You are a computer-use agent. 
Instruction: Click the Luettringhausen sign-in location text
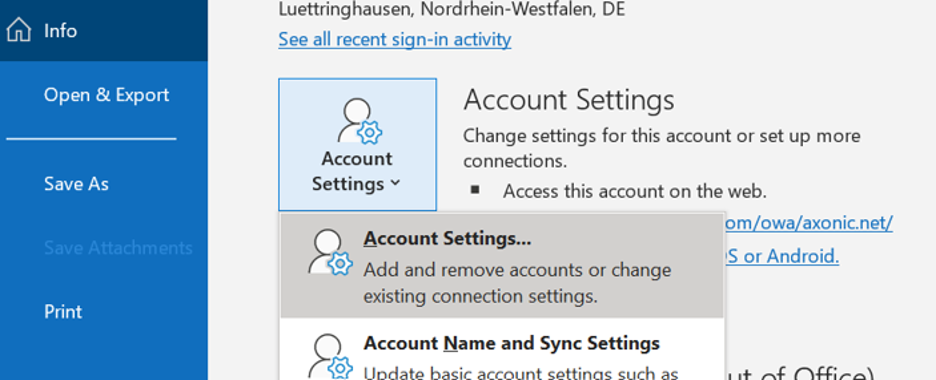coord(452,9)
